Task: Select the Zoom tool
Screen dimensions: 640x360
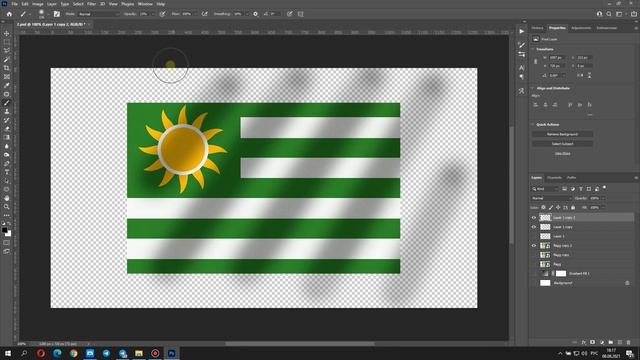Action: pos(7,207)
